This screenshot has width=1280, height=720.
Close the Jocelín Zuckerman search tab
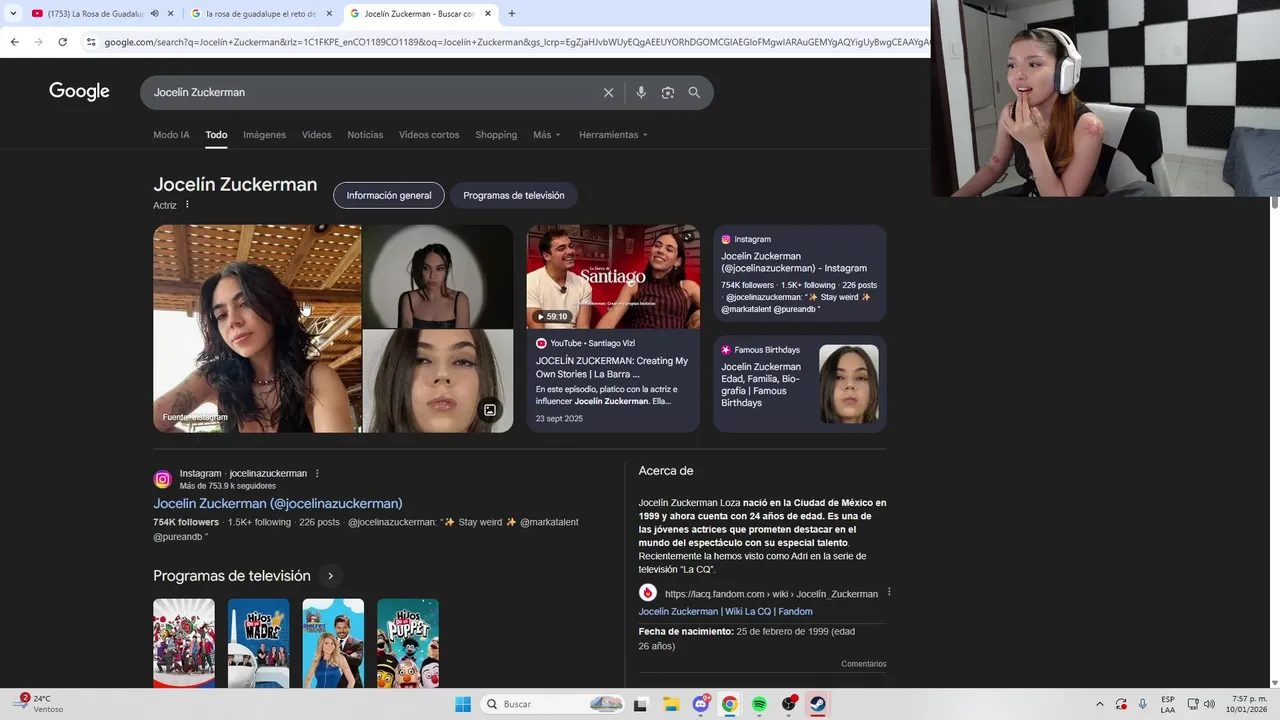[x=488, y=14]
